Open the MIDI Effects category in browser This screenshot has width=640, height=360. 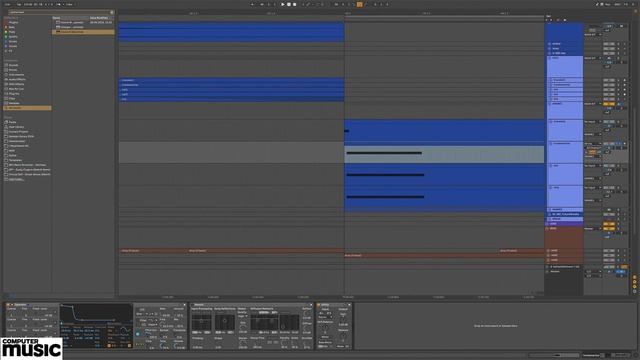[x=17, y=84]
